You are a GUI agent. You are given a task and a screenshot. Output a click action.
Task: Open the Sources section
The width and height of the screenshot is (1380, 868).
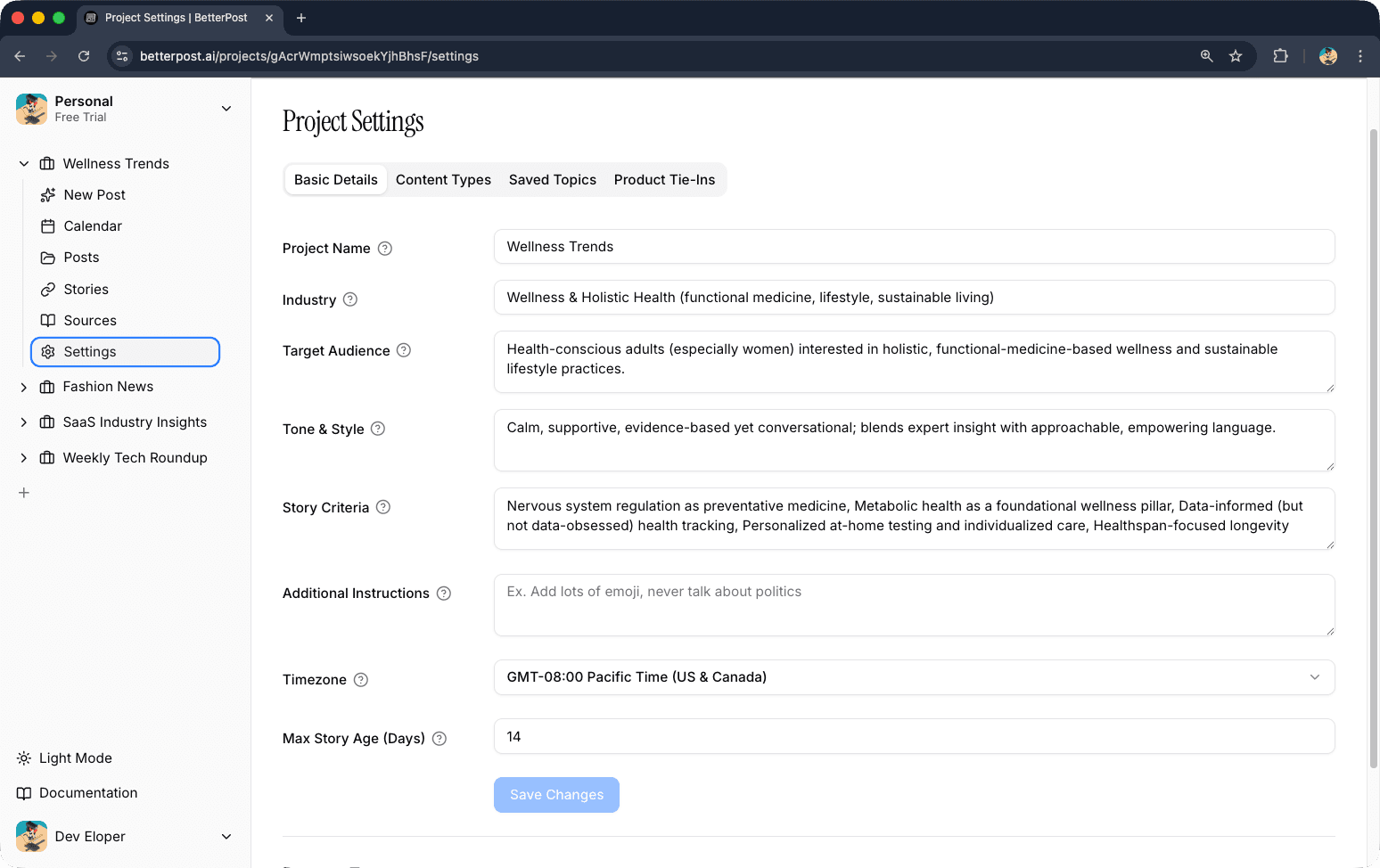[x=89, y=320]
